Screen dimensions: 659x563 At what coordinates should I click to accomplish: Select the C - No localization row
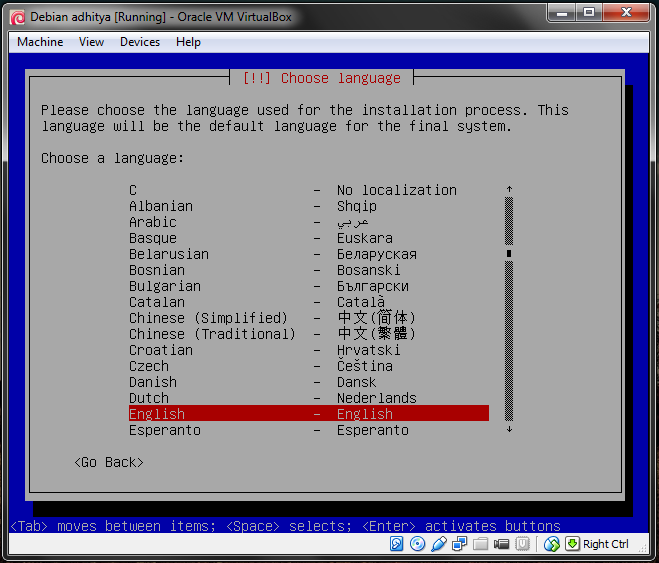click(x=308, y=190)
